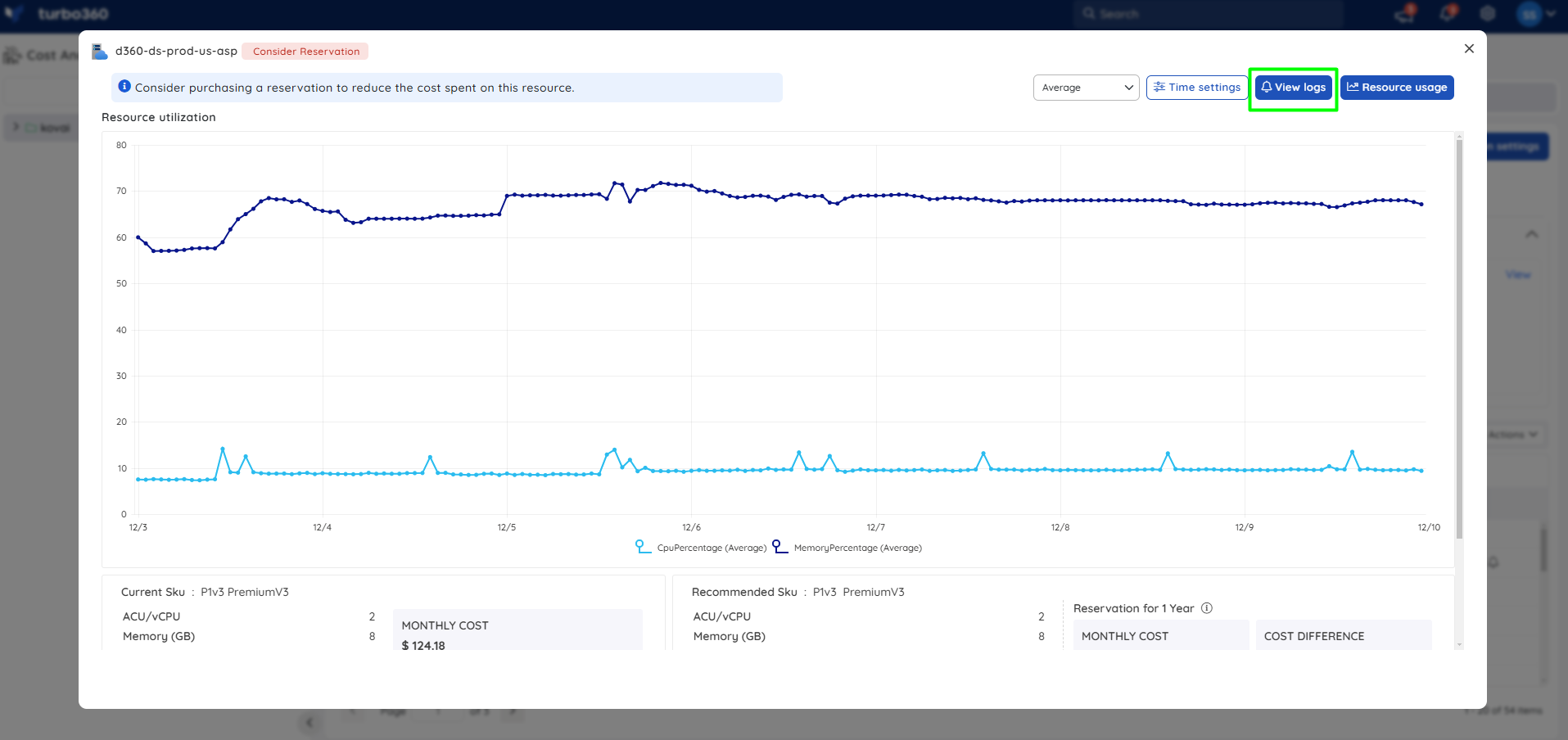Click the d360-ds-prod-us-asp resource icon

[x=99, y=52]
